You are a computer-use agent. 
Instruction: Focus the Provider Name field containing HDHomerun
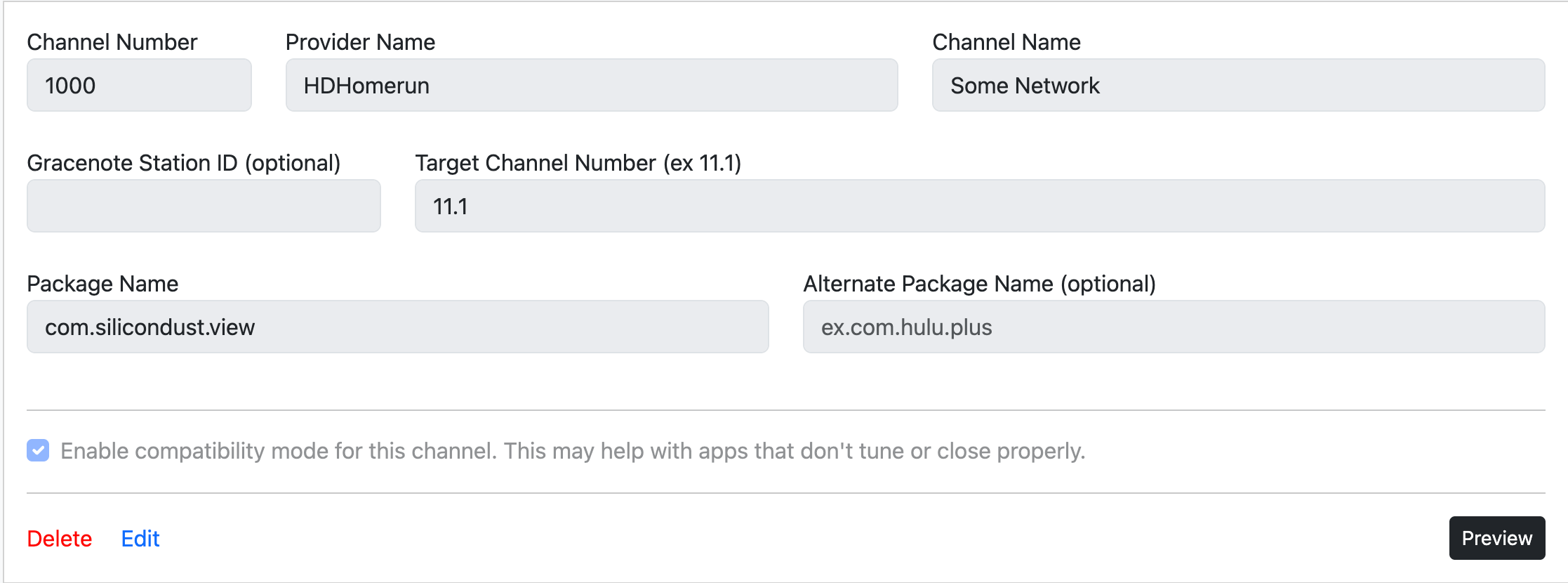coord(591,85)
